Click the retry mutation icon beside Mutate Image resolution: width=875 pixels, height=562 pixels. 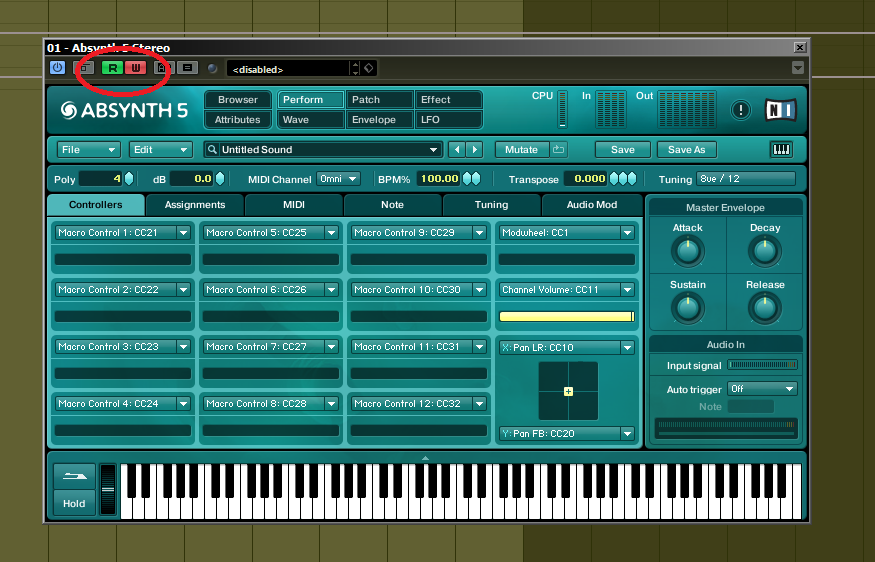559,150
